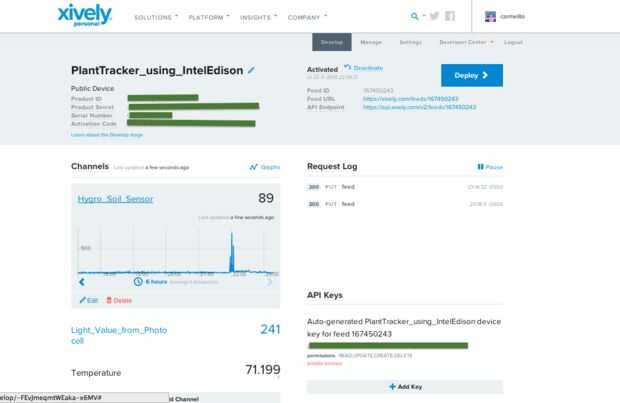The width and height of the screenshot is (620, 403).
Task: Click the Temperature value 71.199
Action: [x=263, y=370]
